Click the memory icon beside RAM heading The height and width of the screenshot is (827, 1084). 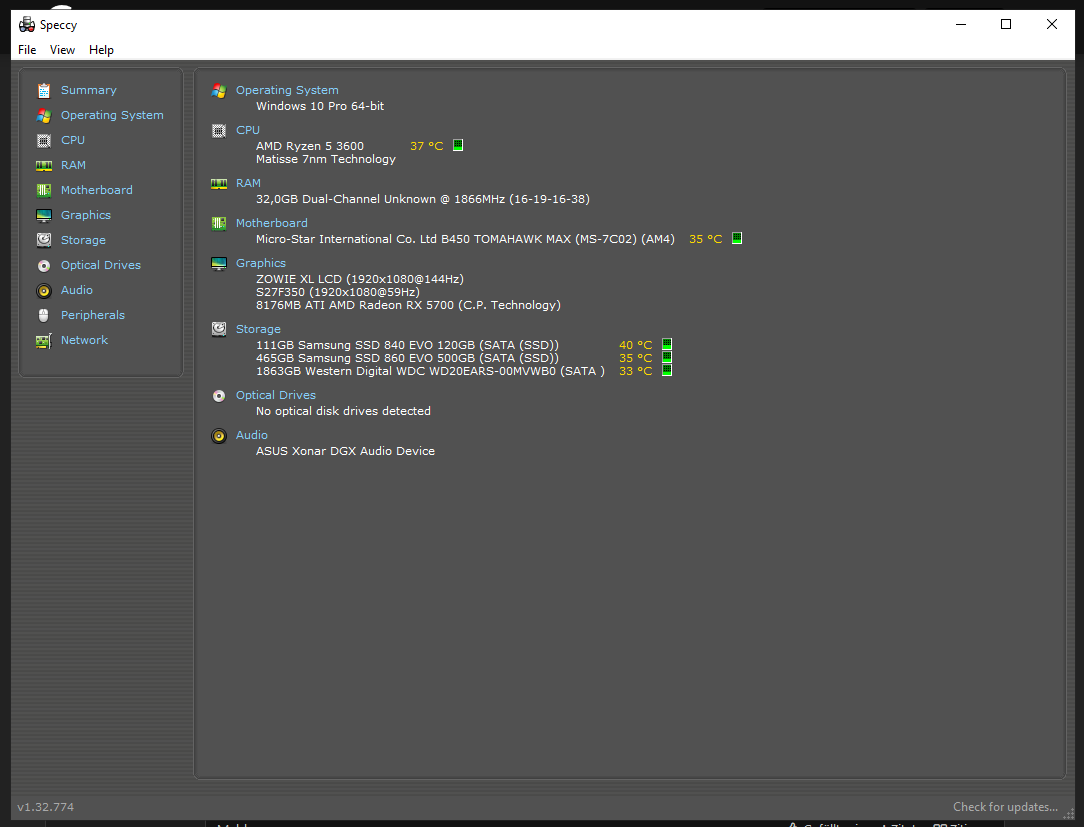pyautogui.click(x=219, y=183)
